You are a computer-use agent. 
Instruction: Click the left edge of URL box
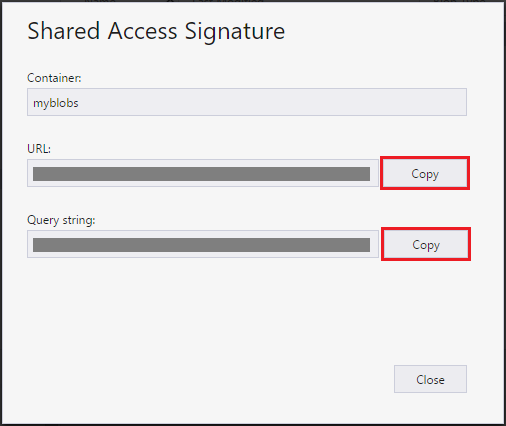pyautogui.click(x=30, y=173)
